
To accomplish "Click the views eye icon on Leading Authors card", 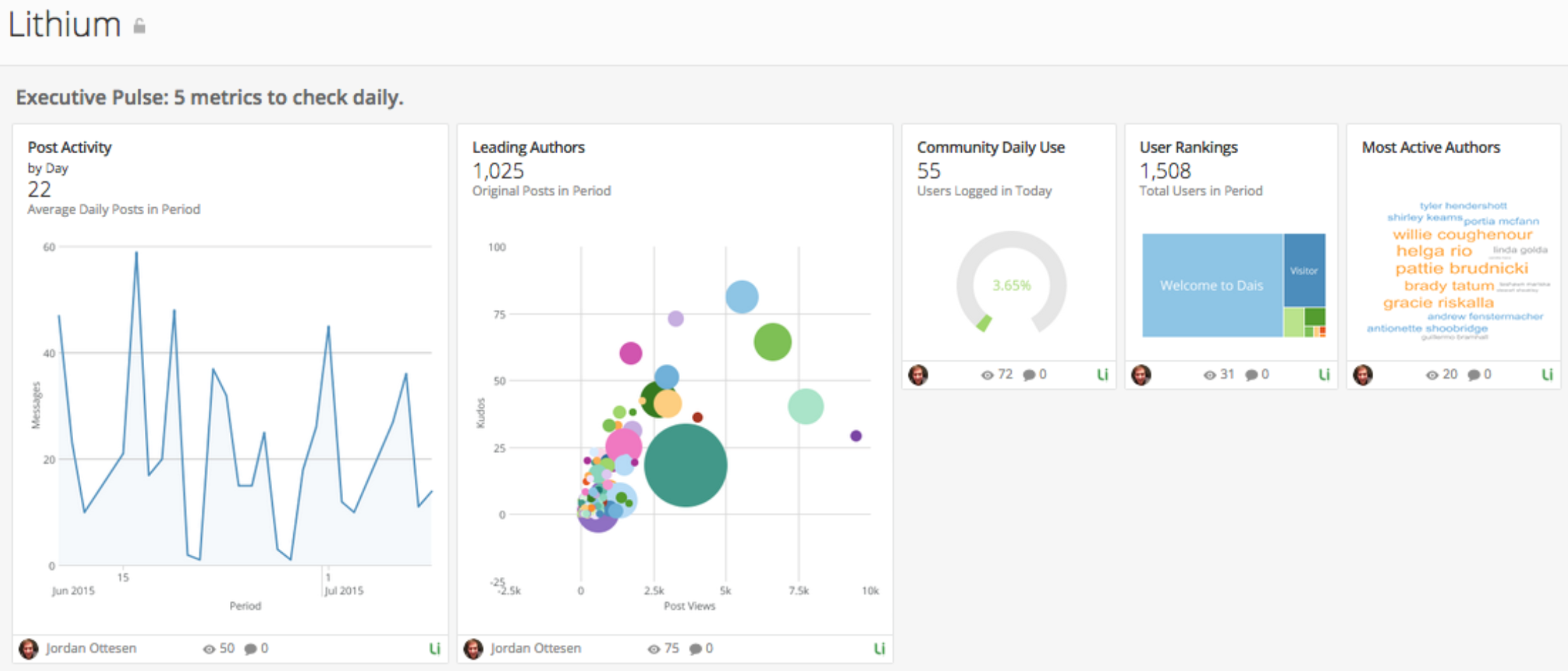I will point(653,649).
